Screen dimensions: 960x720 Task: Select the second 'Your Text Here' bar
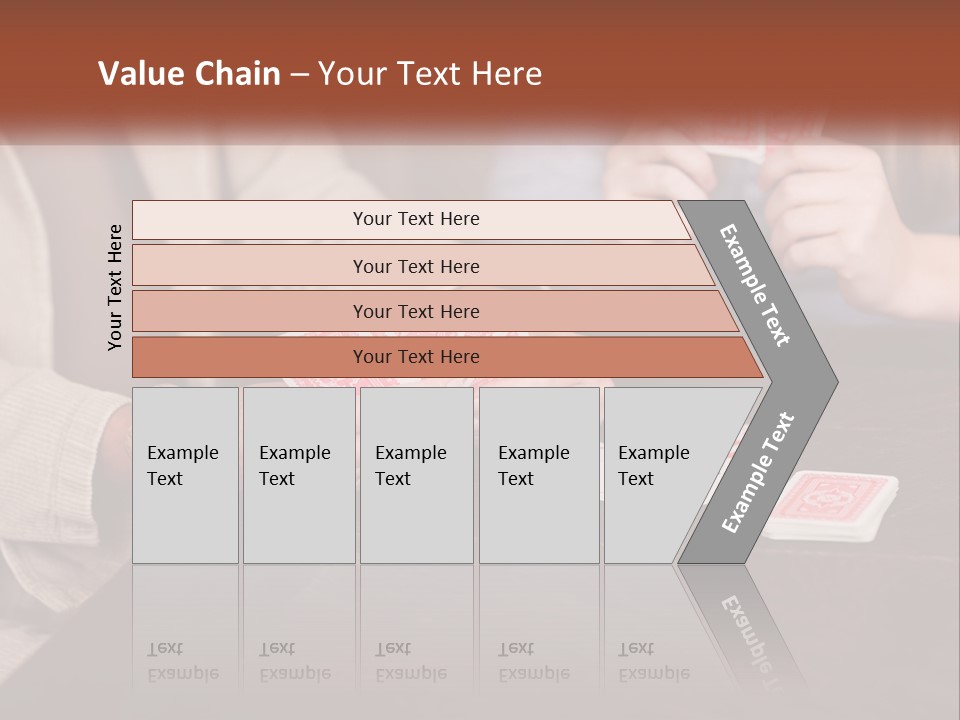[416, 266]
